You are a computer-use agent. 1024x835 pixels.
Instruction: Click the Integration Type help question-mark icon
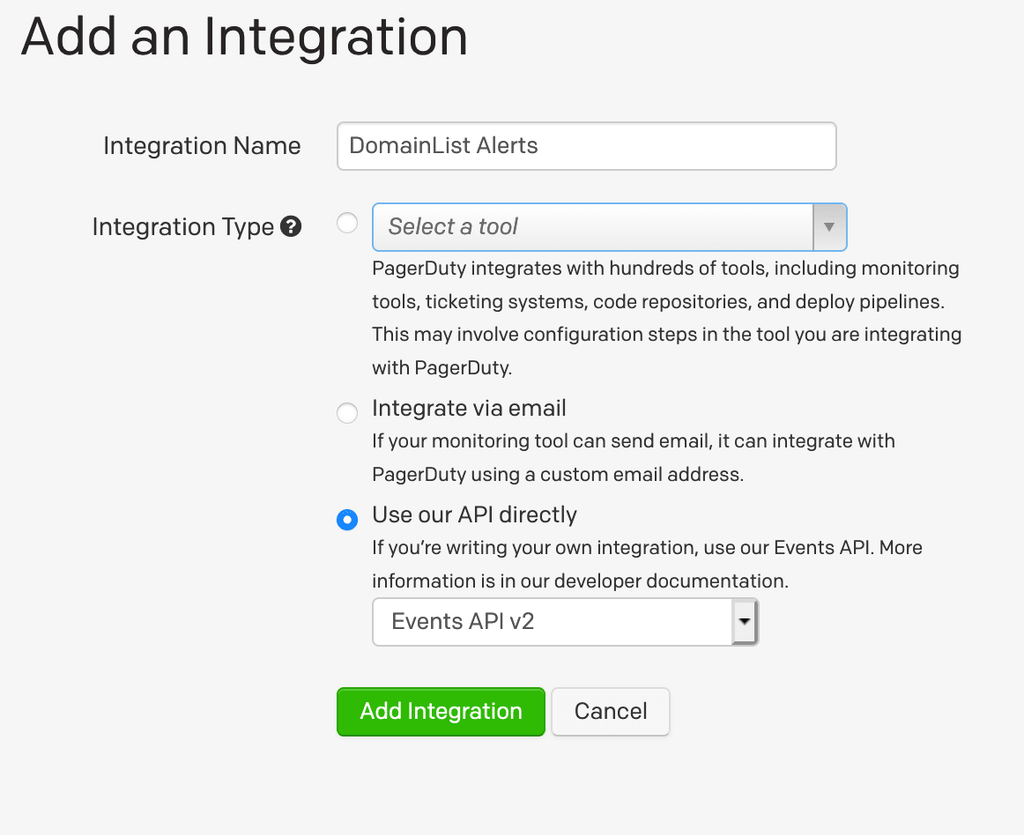(291, 227)
